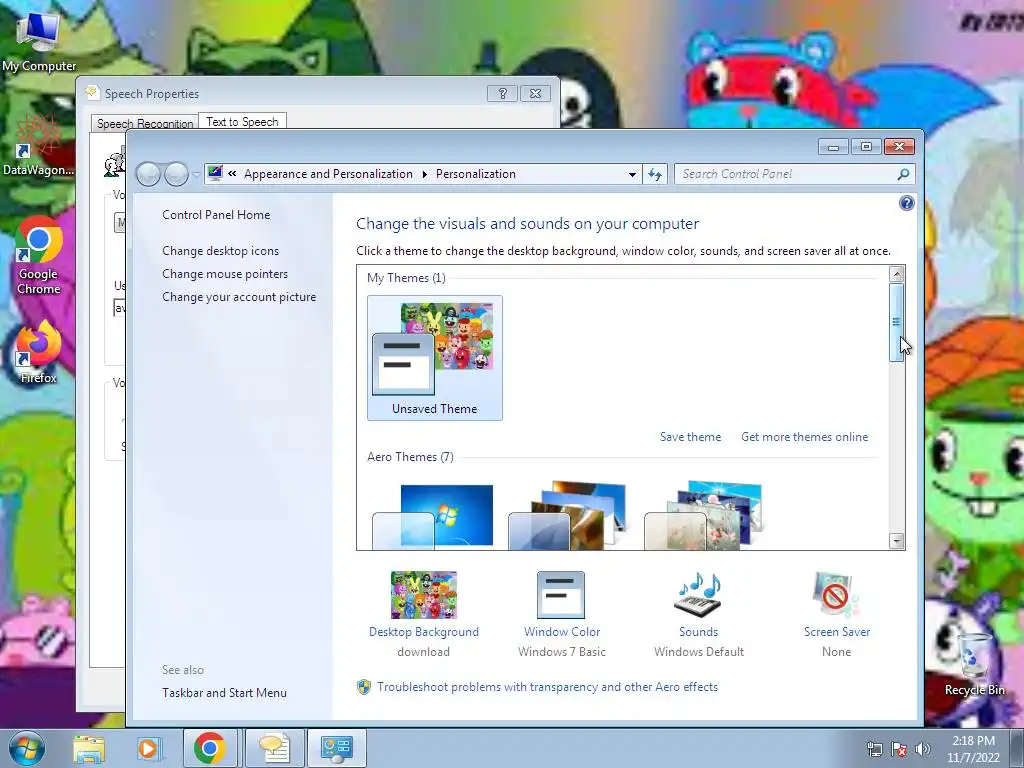The image size is (1024, 768).
Task: Click the back navigation arrow
Action: pyautogui.click(x=148, y=174)
